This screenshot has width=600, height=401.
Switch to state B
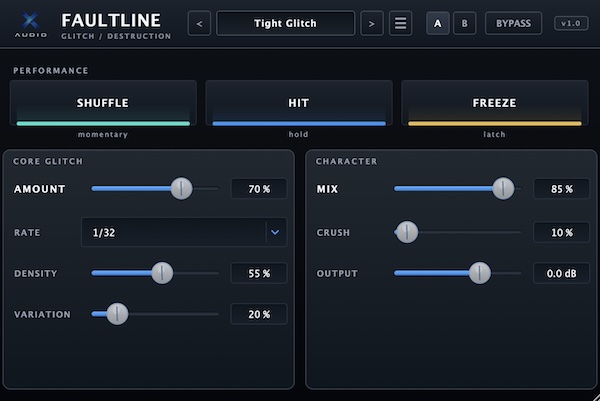tap(465, 23)
